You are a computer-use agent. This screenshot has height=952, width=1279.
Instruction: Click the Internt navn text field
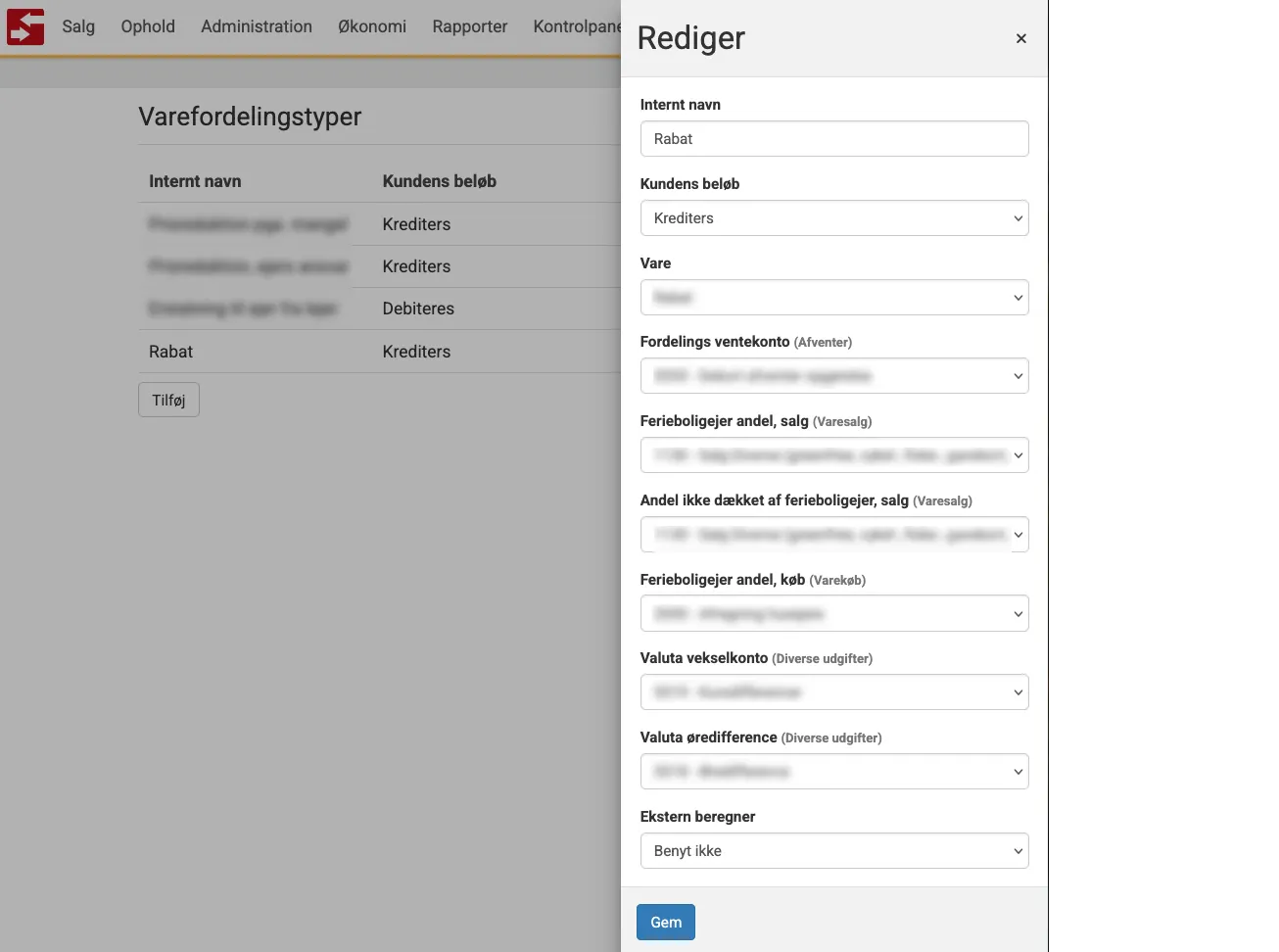pos(833,139)
